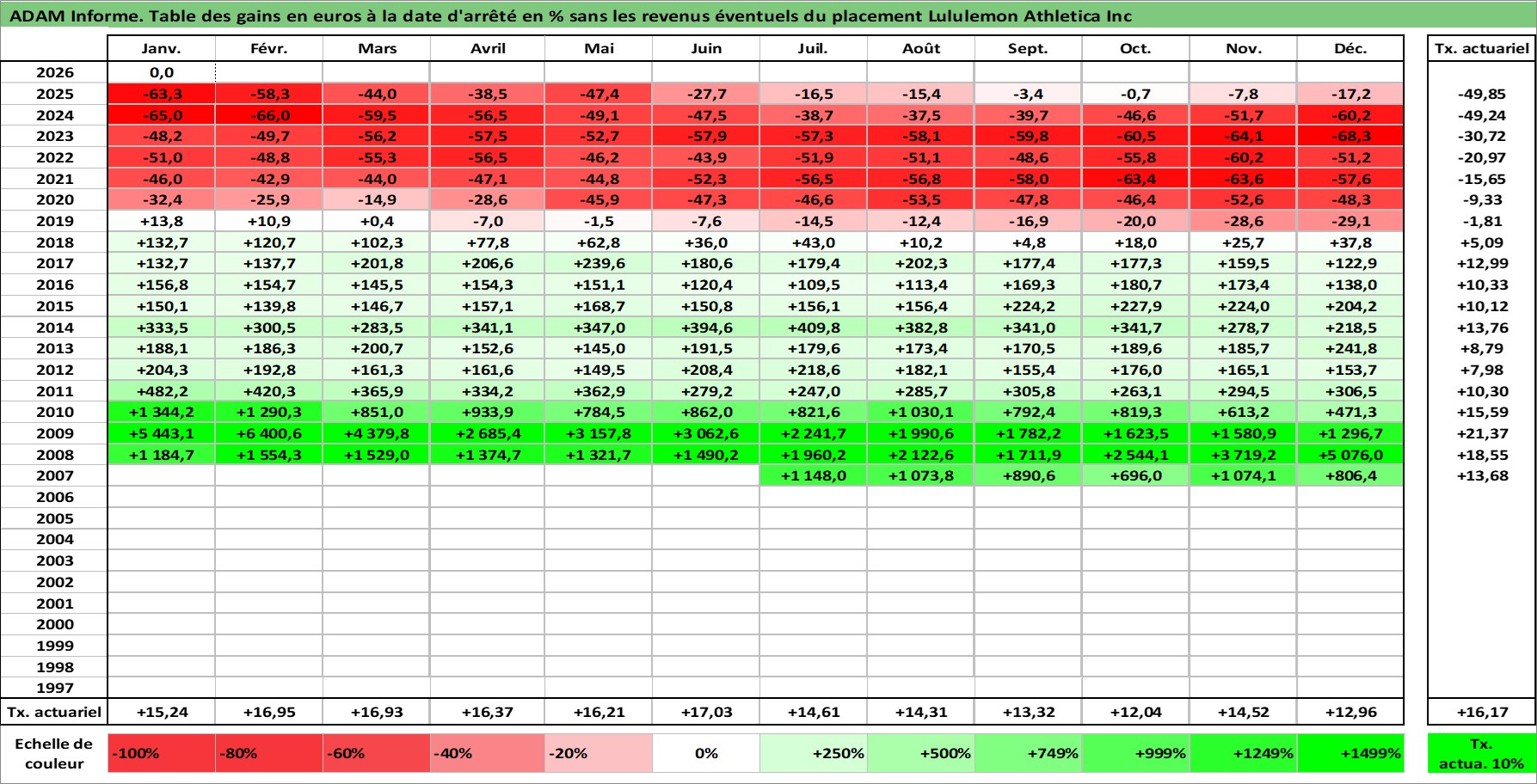This screenshot has width=1537, height=784.
Task: Click the Avril column header
Action: [488, 48]
